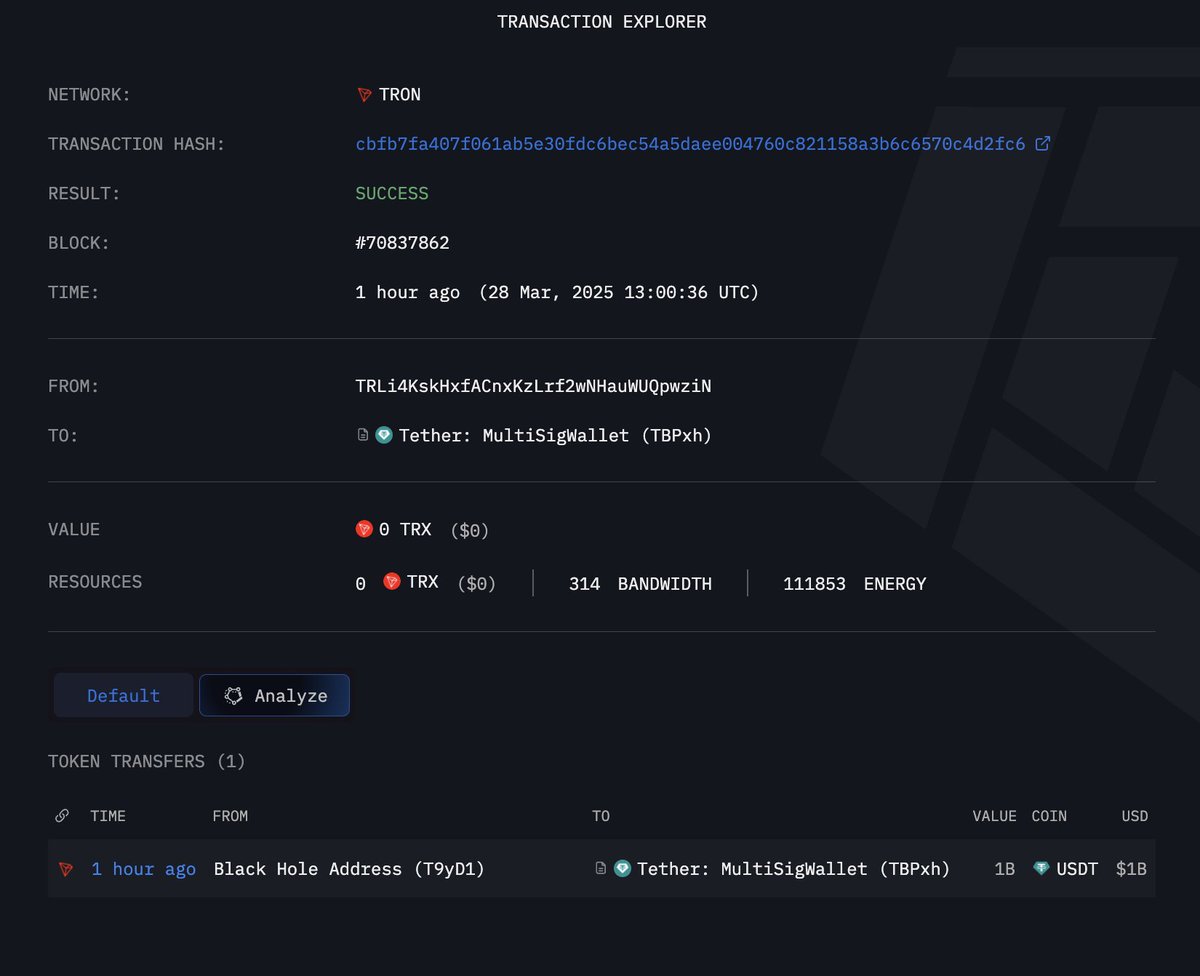Click the SUCCESS result text
This screenshot has height=976, width=1200.
tap(392, 194)
